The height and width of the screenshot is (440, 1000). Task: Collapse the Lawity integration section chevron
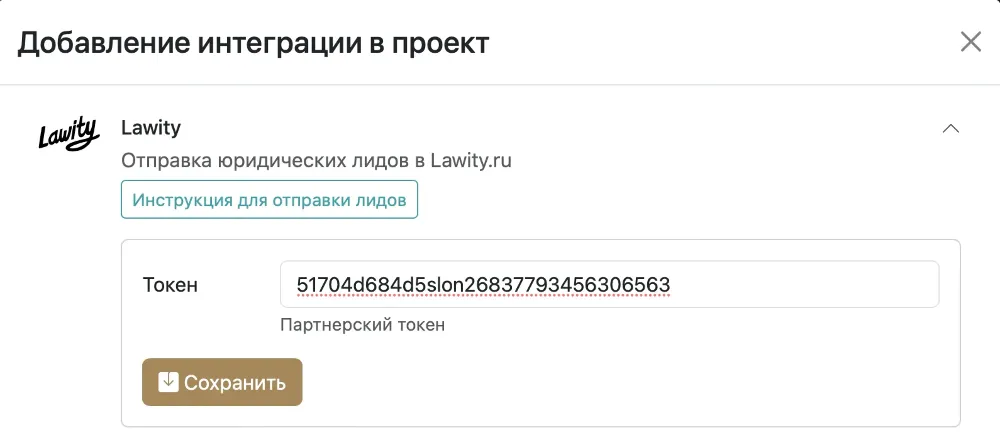[x=951, y=129]
